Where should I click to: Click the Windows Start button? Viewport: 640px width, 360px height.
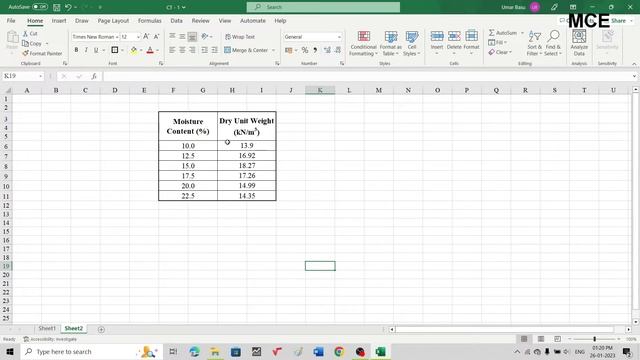[x=10, y=352]
